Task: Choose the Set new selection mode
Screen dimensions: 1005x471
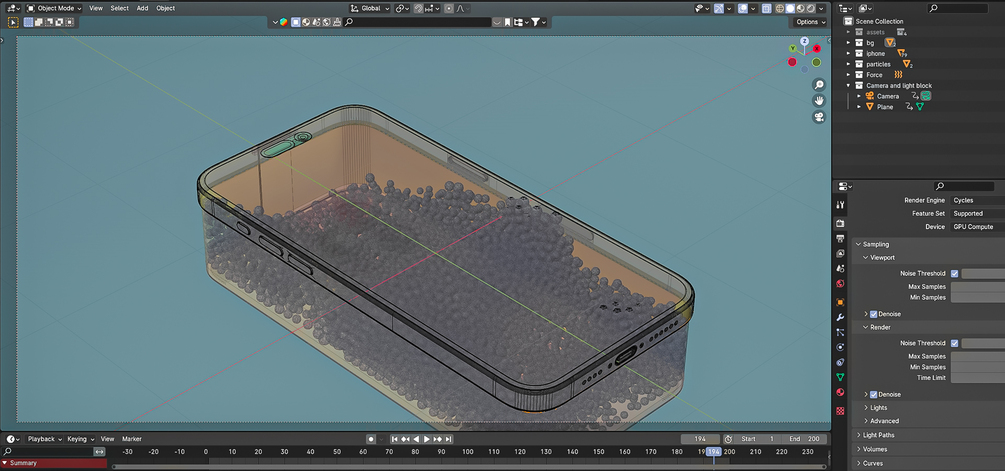Action: point(28,22)
